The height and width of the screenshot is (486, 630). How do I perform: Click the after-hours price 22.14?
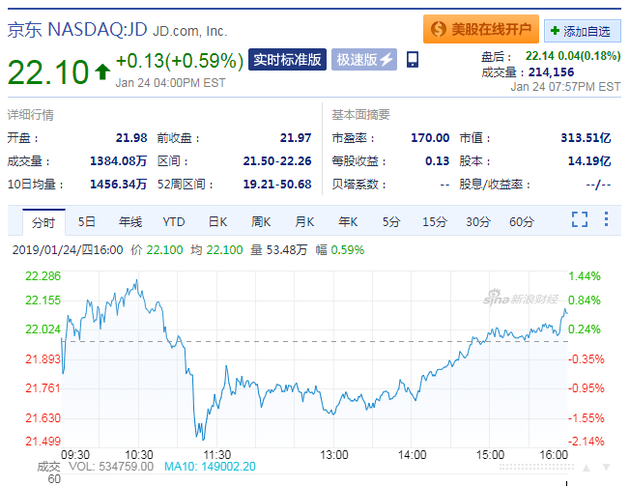point(540,56)
